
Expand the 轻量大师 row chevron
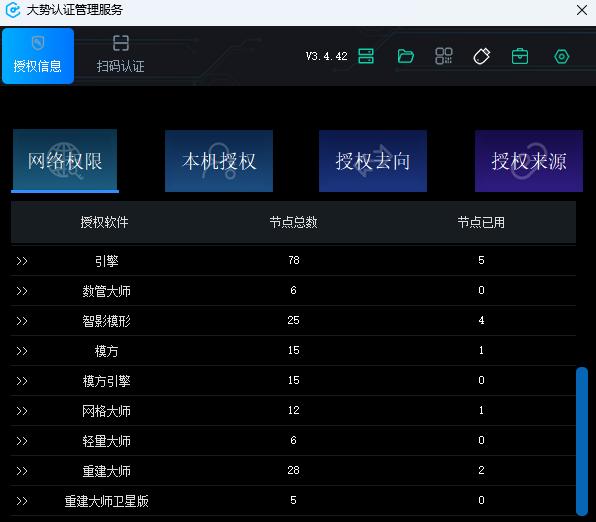22,441
